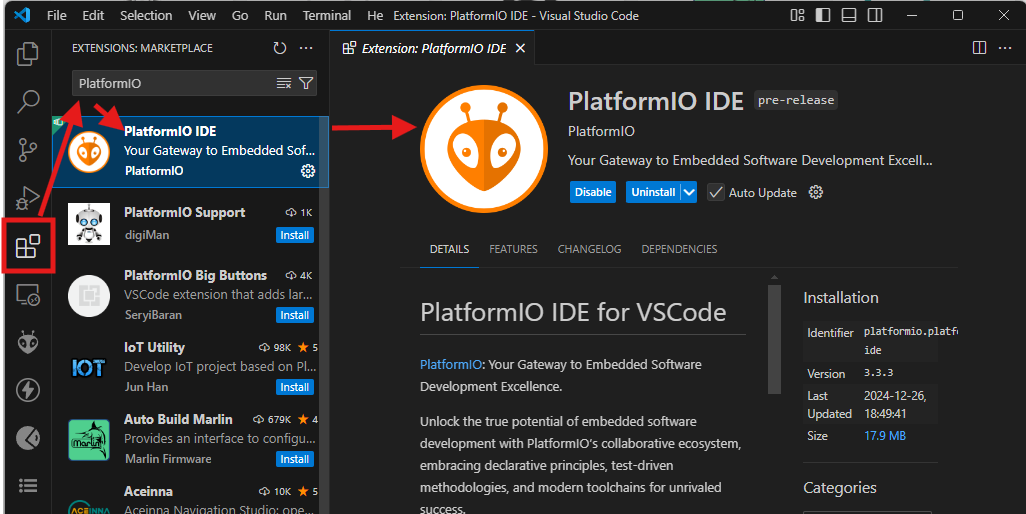Click the Uninstall button
The height and width of the screenshot is (514, 1026).
(653, 192)
